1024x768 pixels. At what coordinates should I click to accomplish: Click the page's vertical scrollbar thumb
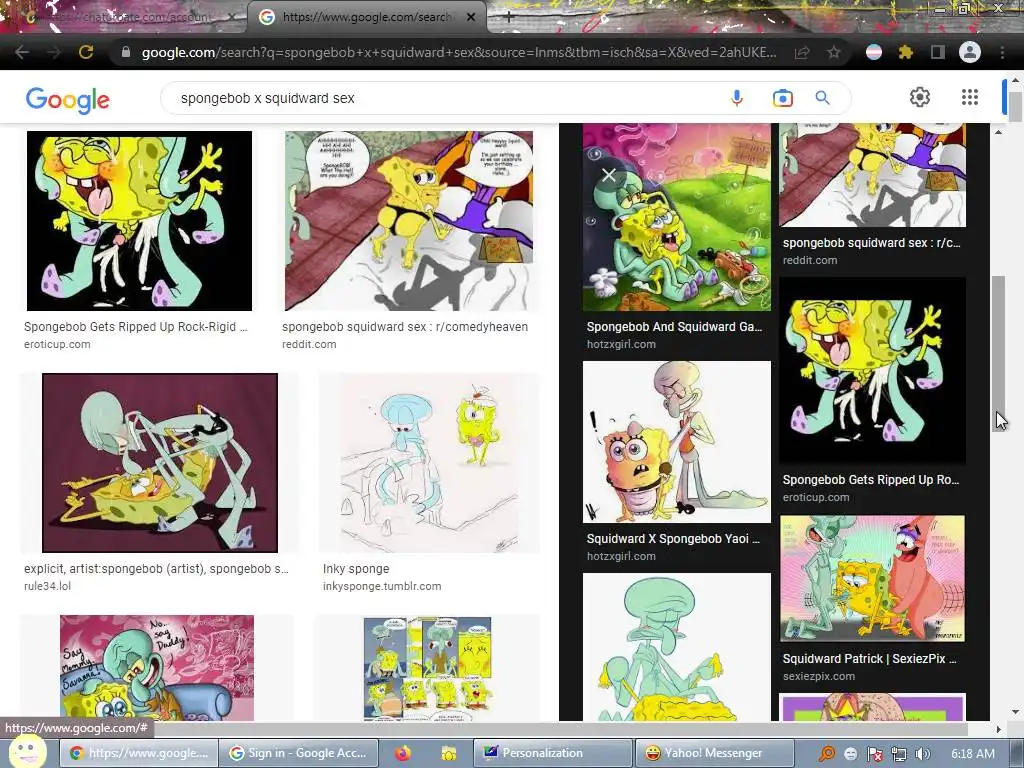(1015, 106)
